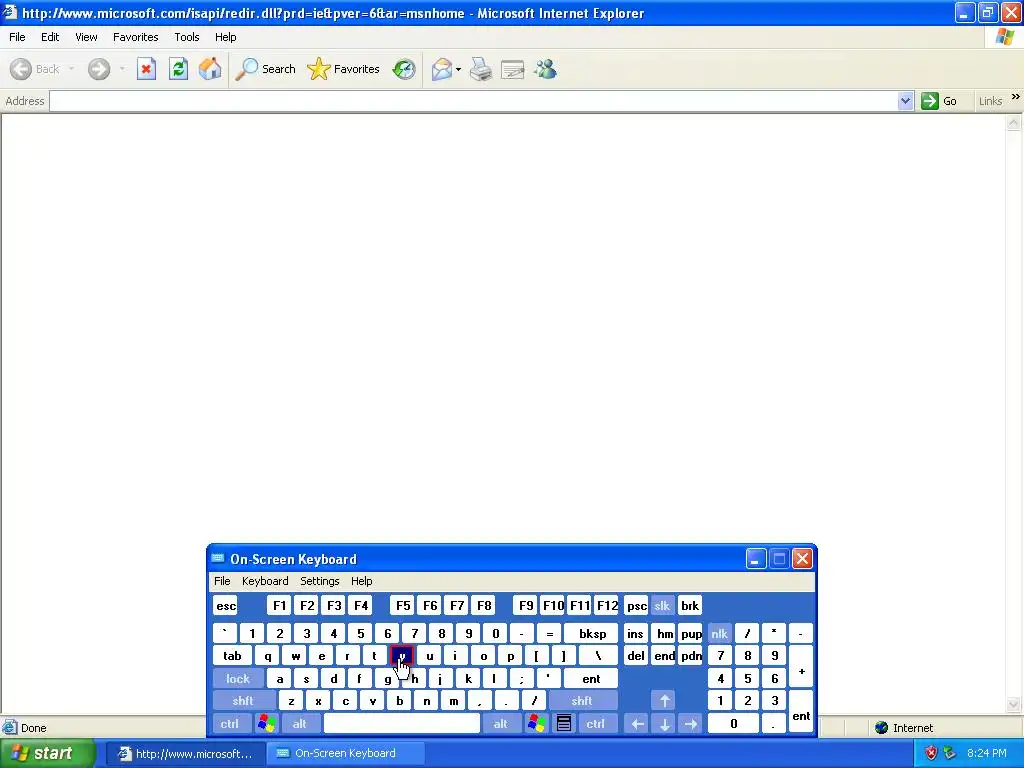
Task: Open the Search pane in Internet Explorer
Action: point(265,69)
